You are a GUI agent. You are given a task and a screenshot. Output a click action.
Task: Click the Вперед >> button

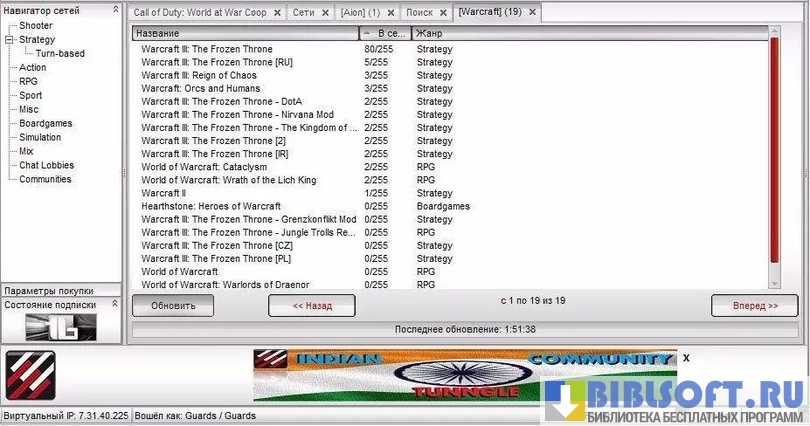point(754,305)
